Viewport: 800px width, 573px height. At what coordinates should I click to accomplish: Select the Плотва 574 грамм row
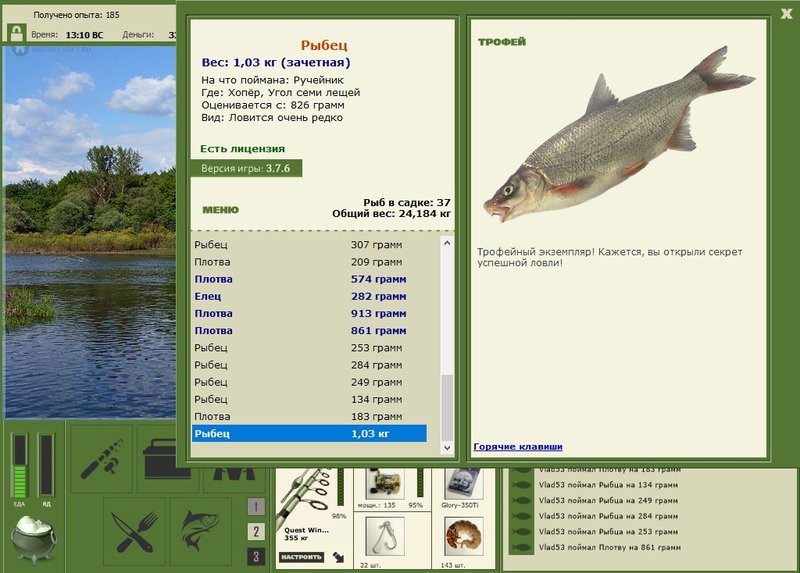[309, 279]
